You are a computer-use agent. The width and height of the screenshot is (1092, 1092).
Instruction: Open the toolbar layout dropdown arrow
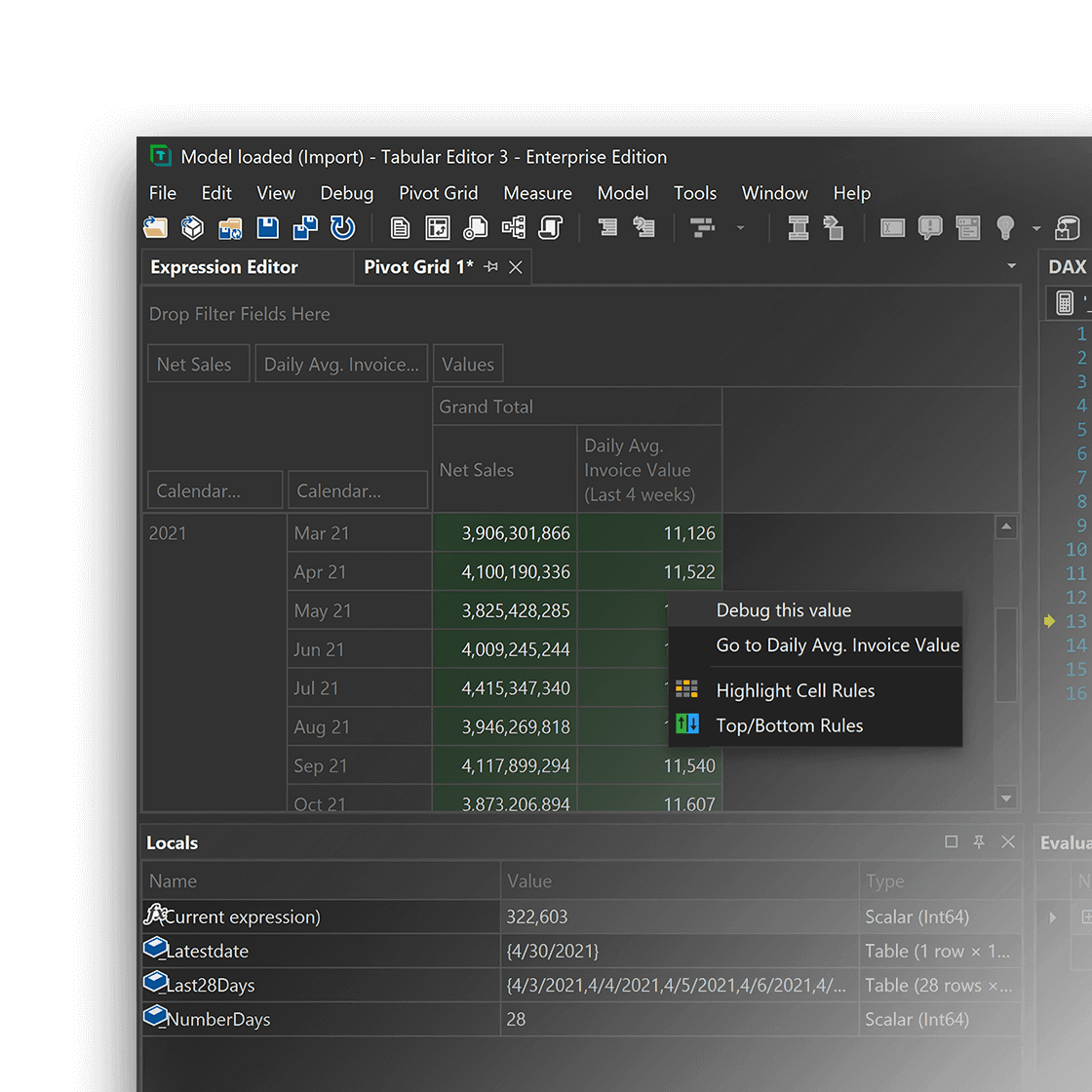741,227
